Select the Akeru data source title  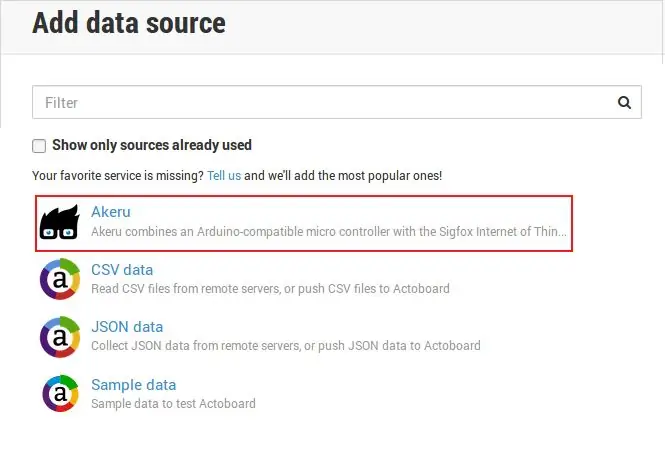[111, 212]
